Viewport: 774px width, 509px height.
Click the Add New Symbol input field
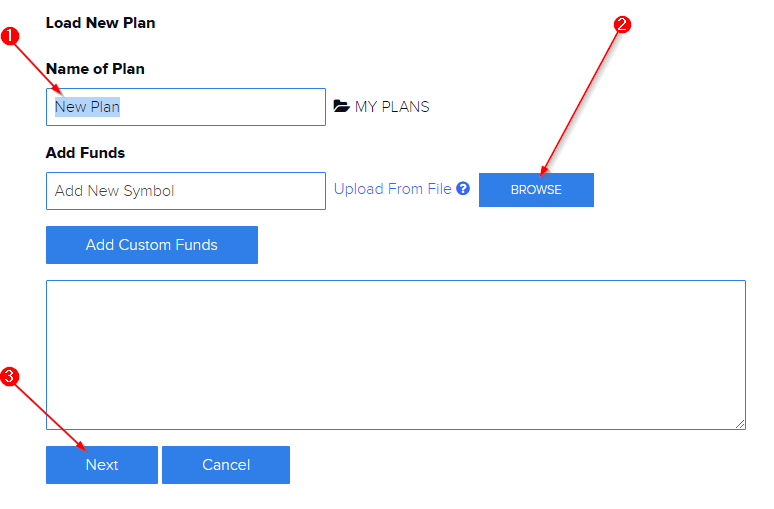pyautogui.click(x=186, y=191)
